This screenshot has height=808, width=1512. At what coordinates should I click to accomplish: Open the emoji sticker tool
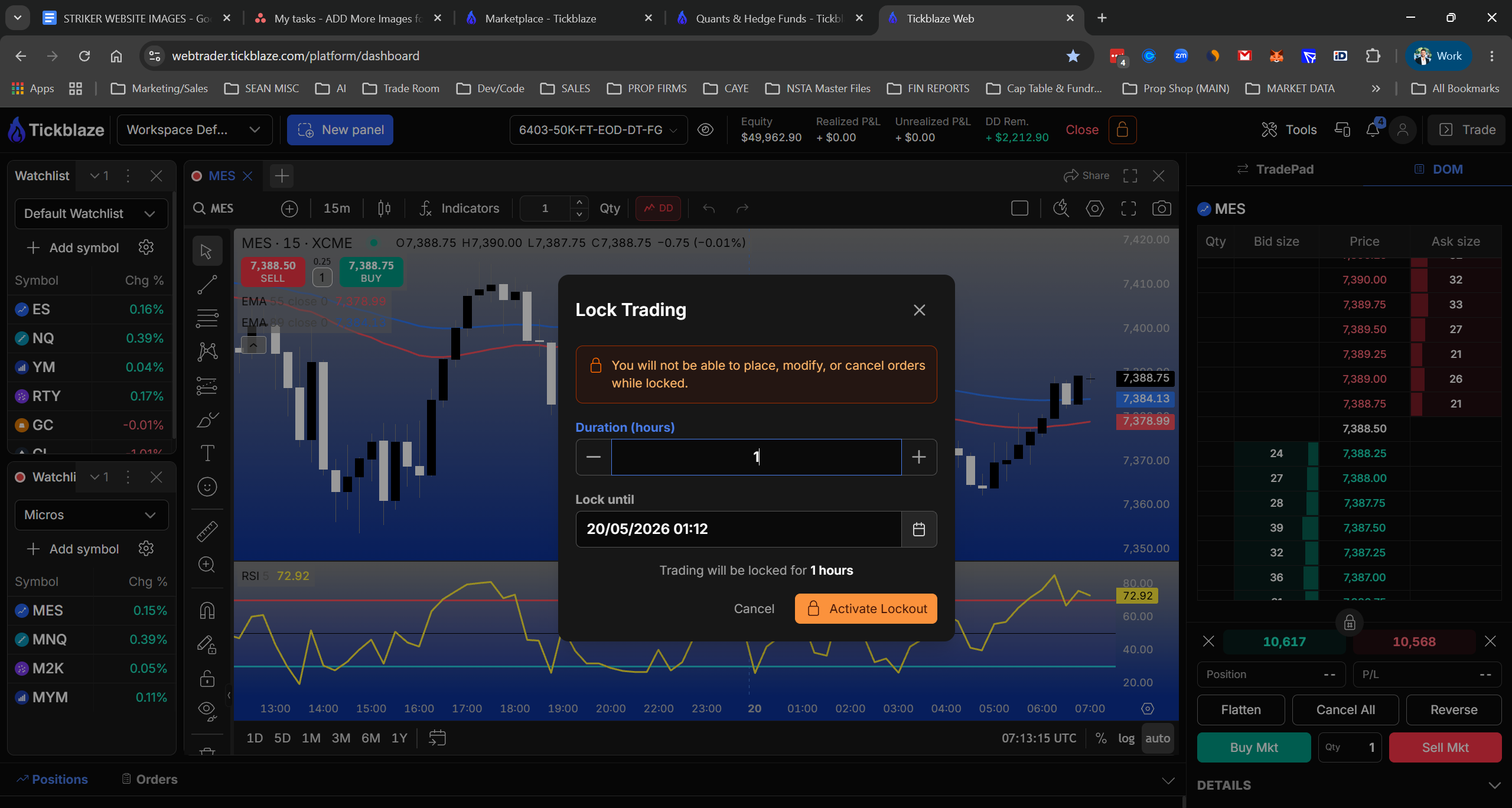tap(207, 487)
